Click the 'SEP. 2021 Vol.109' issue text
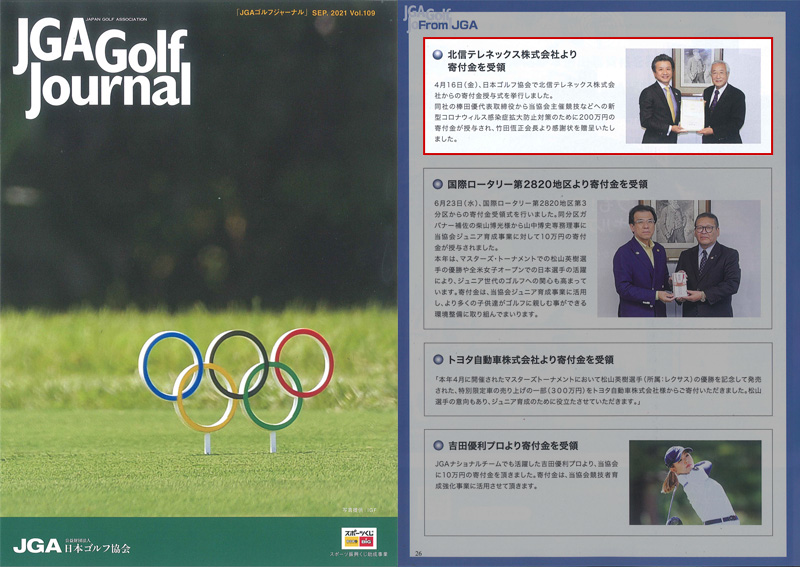Screen dimensions: 800x567 [343, 13]
